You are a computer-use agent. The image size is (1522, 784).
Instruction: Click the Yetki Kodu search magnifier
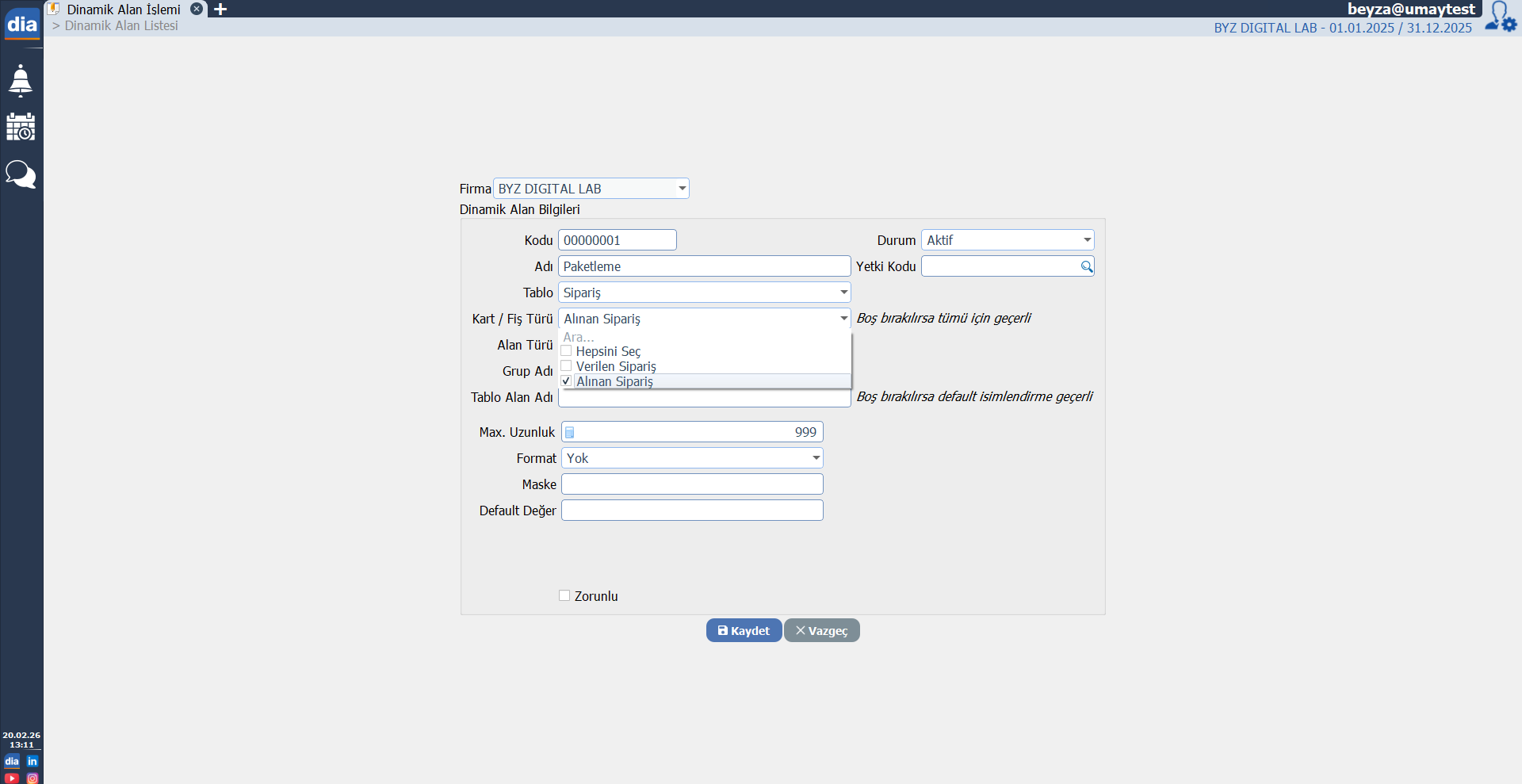click(x=1086, y=267)
